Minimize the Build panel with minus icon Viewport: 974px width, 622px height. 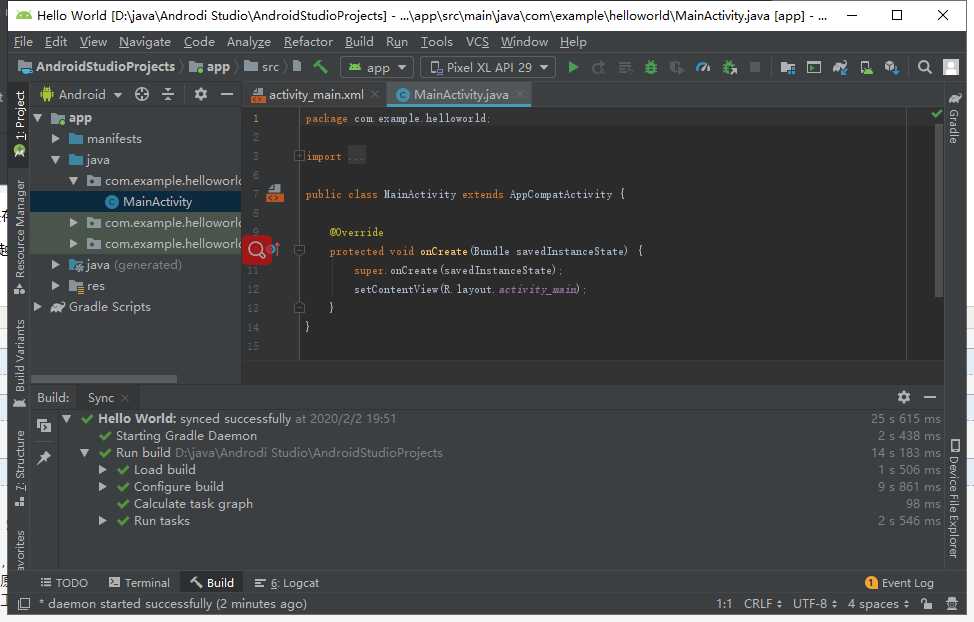pyautogui.click(x=930, y=396)
